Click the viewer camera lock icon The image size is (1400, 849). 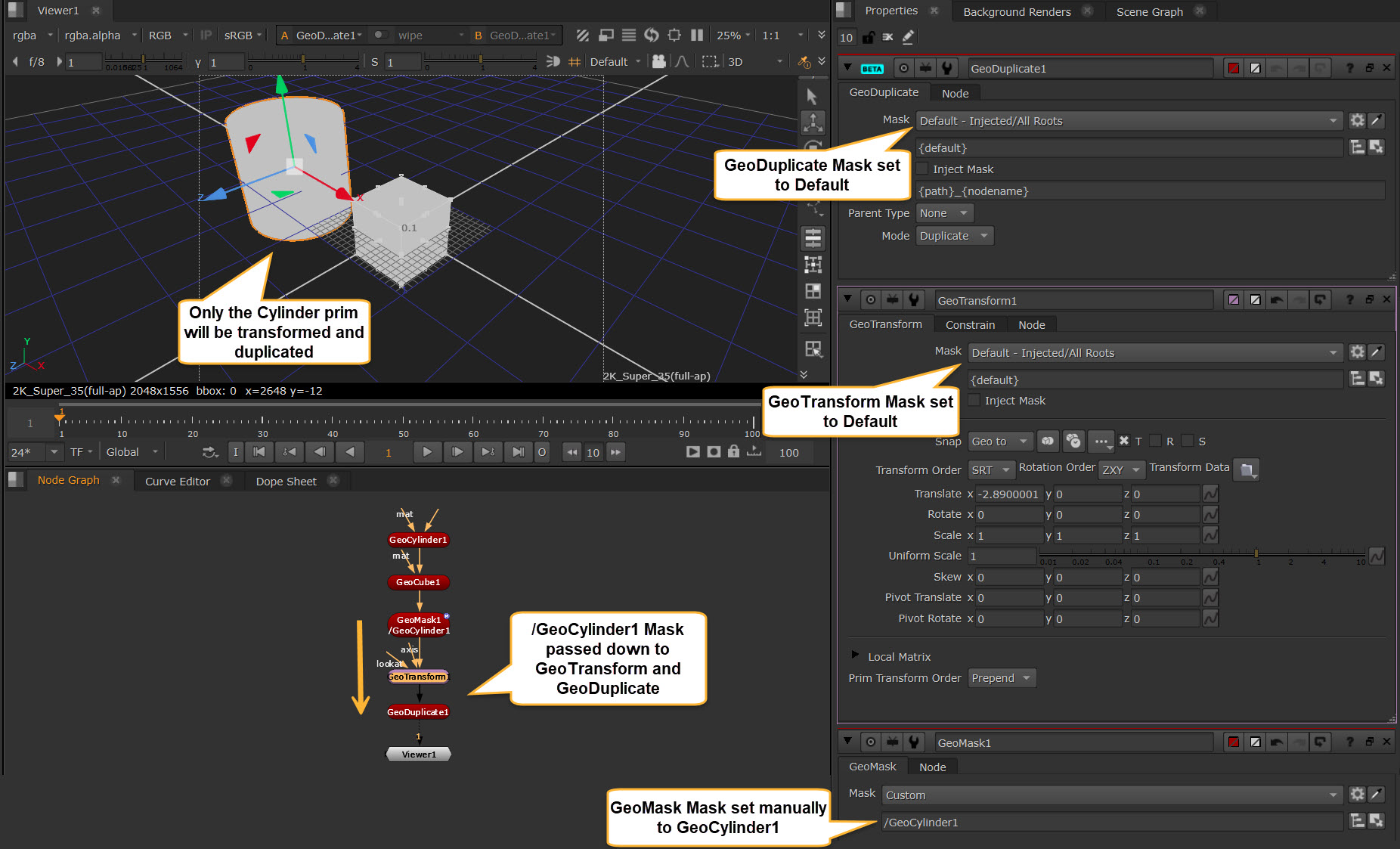pos(658,61)
